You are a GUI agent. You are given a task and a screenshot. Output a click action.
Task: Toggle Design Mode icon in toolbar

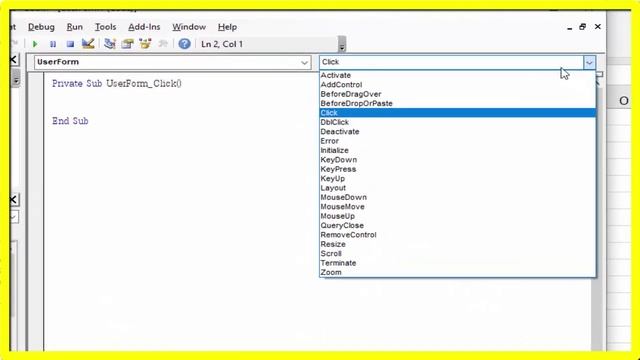pos(88,43)
